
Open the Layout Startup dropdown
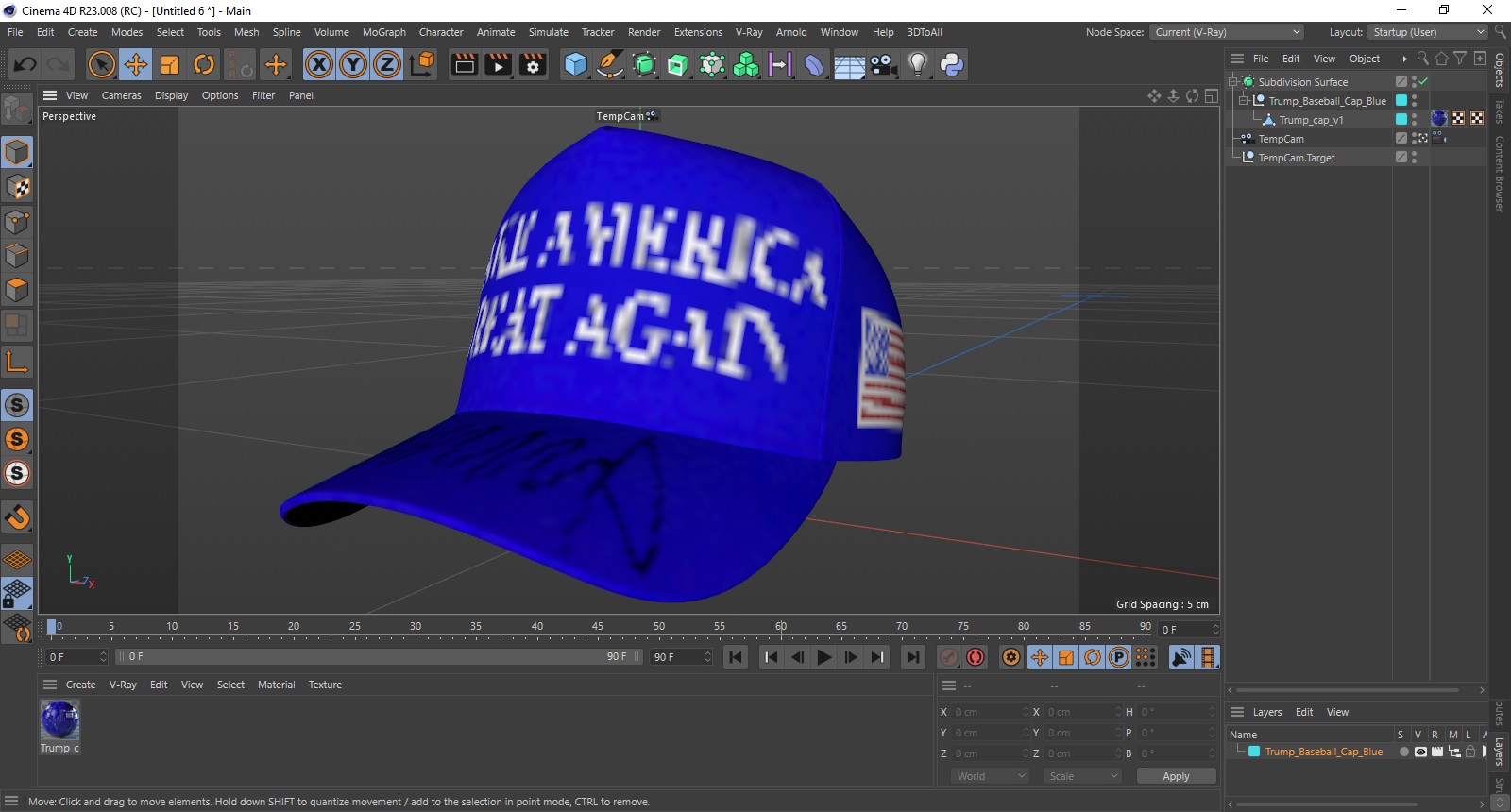1428,32
